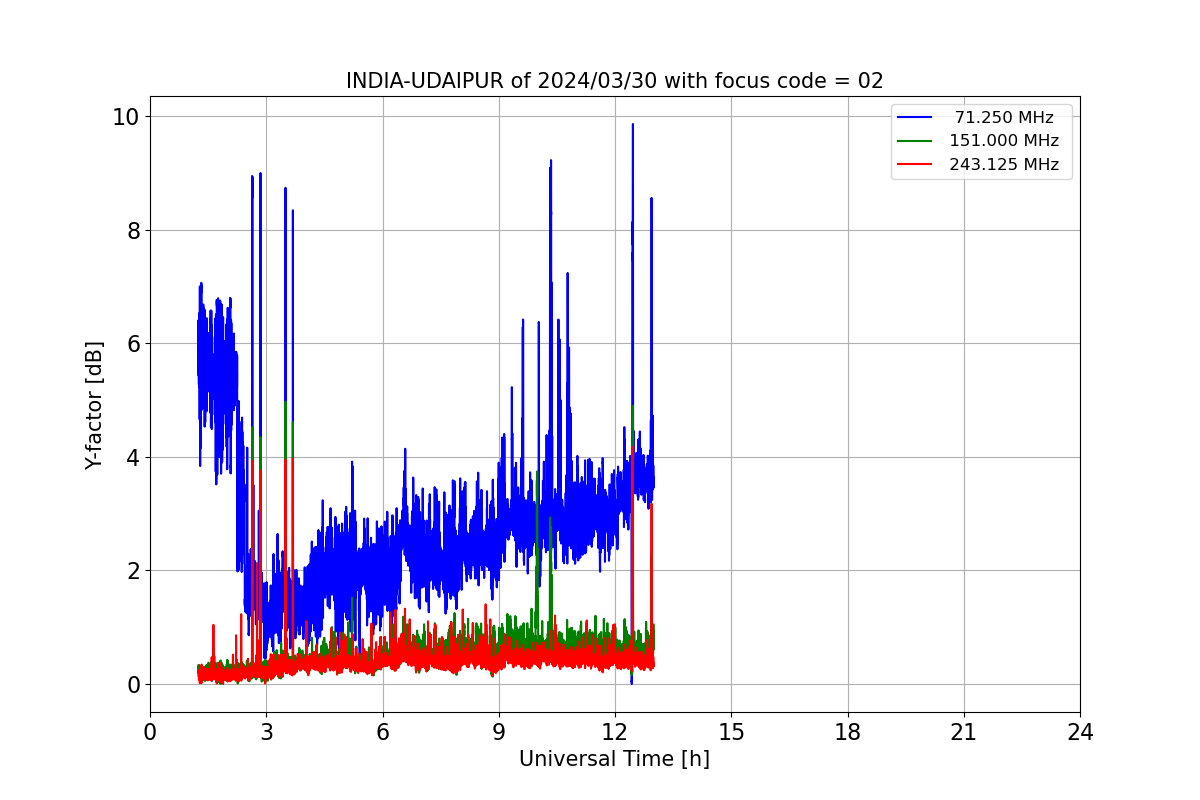Select the 151.000 MHz legend label
1200x800 pixels.
[1004, 141]
